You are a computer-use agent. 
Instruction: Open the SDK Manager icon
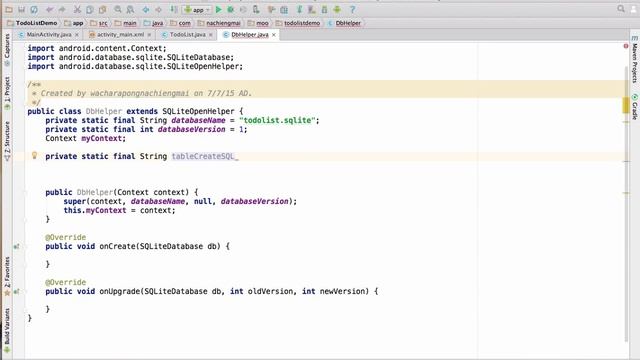pyautogui.click(x=324, y=9)
